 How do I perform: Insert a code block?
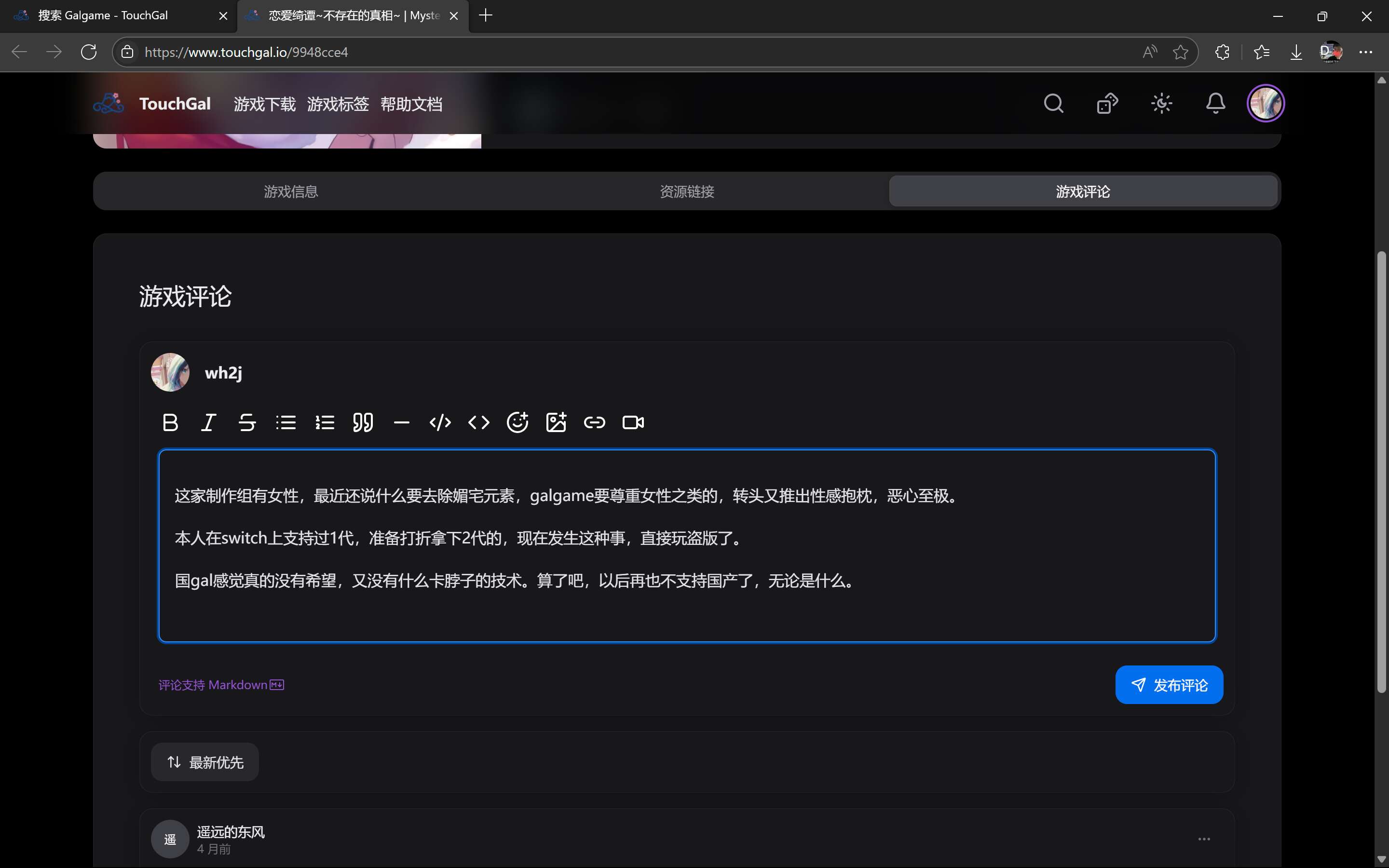tap(440, 422)
